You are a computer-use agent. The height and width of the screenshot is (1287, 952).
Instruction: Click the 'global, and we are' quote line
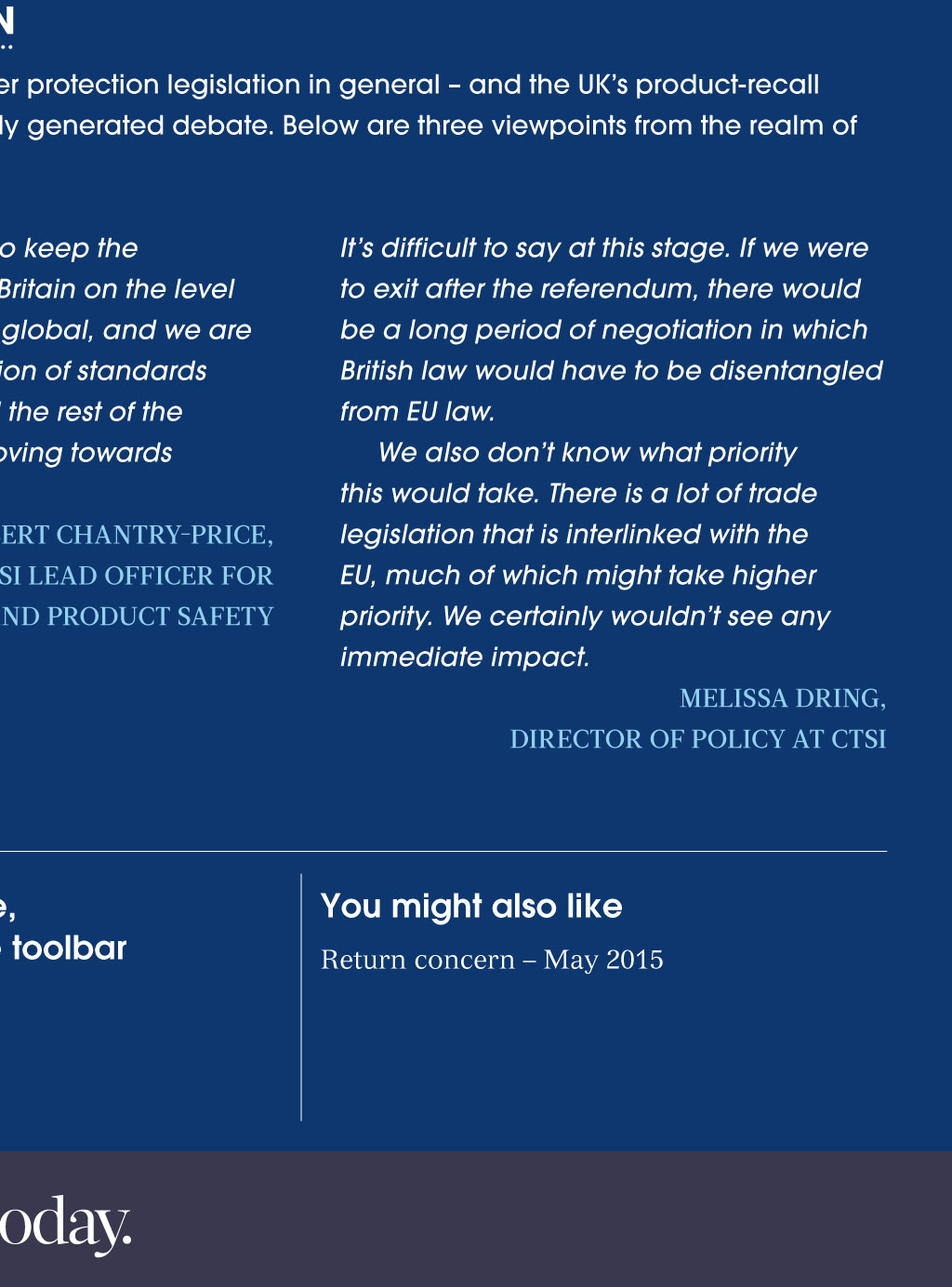(x=126, y=330)
